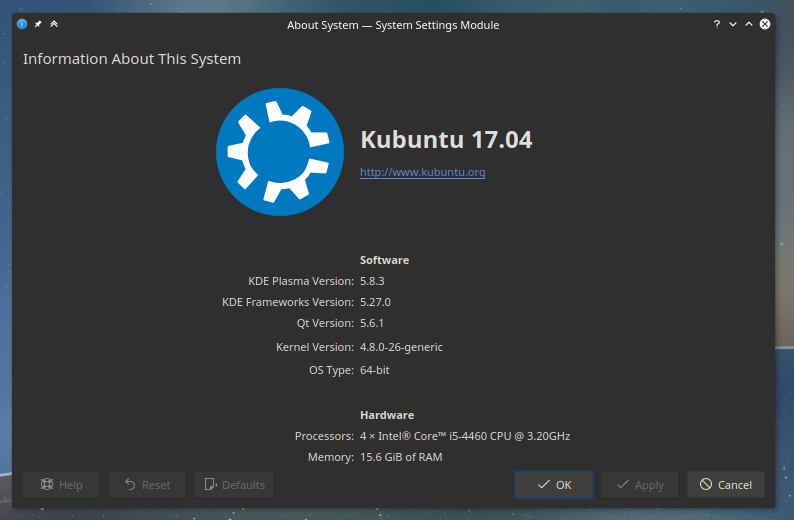Click the Software section heading
The height and width of the screenshot is (520, 794).
pyautogui.click(x=384, y=260)
